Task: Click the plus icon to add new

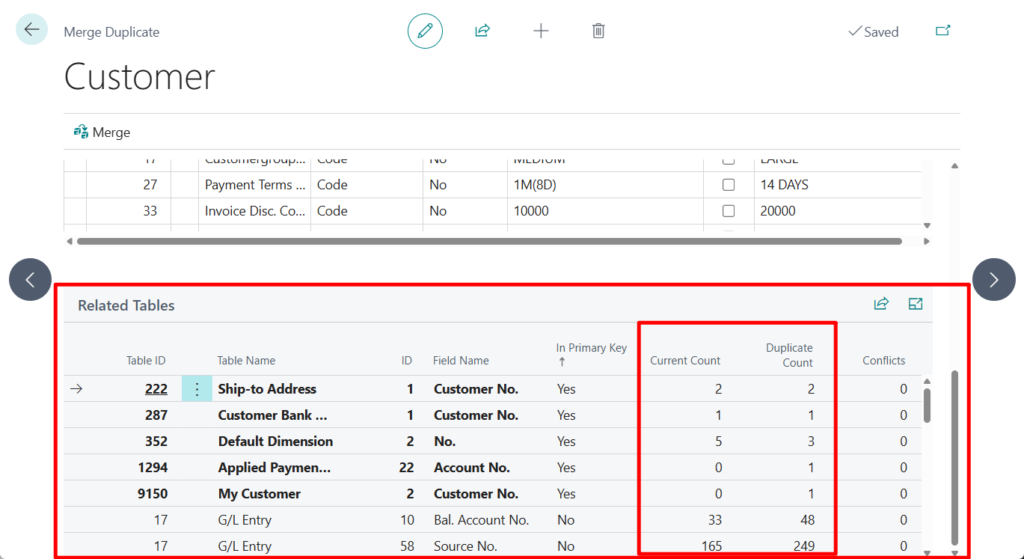Action: pyautogui.click(x=541, y=31)
